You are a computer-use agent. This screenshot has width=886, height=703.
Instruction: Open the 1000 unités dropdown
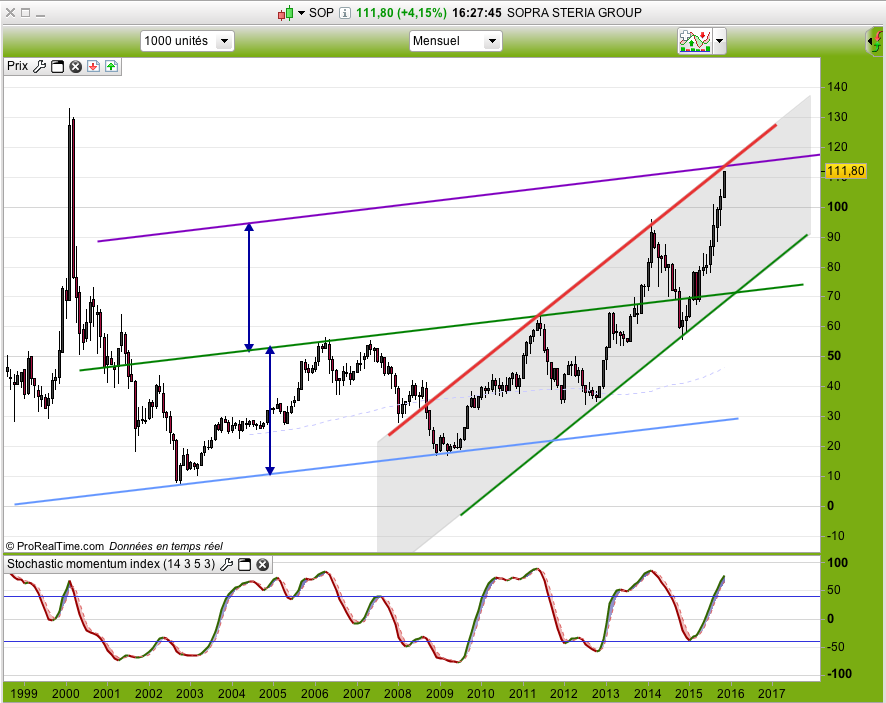[x=187, y=41]
